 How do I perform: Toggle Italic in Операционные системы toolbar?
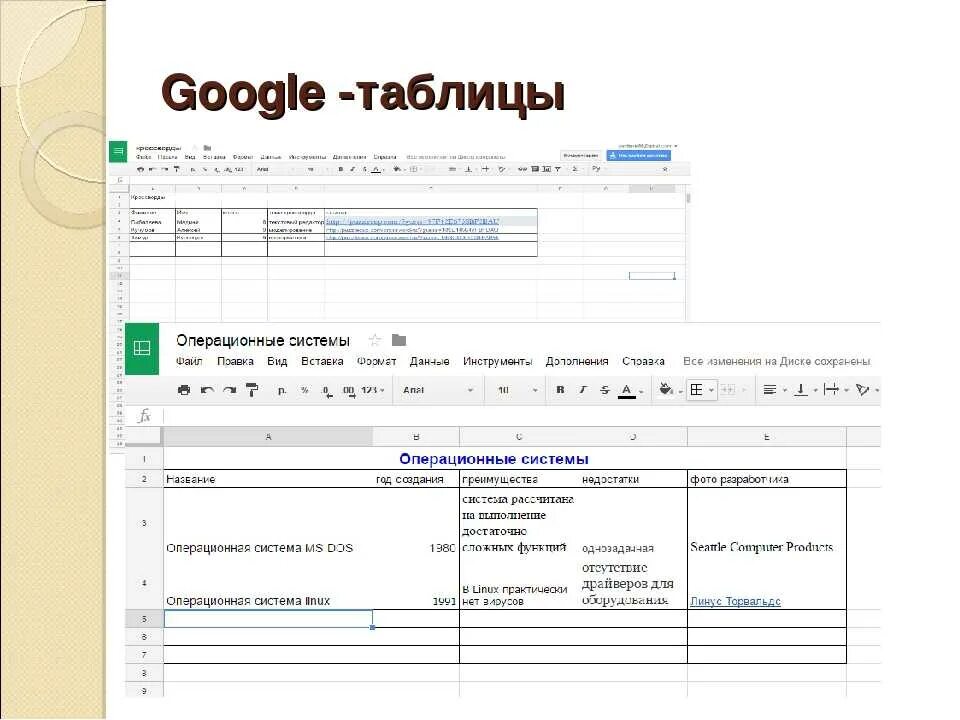582,389
